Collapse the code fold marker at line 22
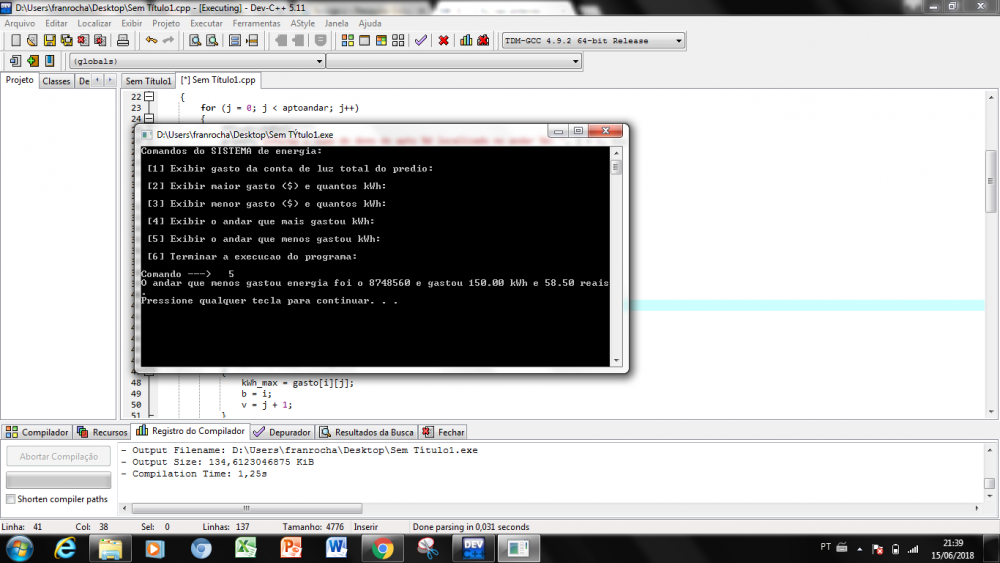 click(149, 97)
